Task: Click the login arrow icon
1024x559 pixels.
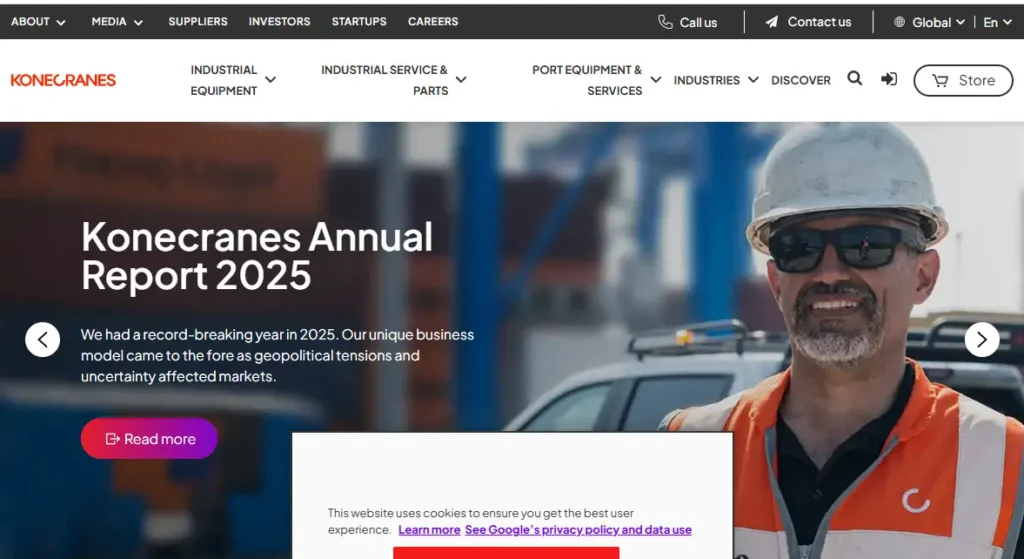Action: click(889, 79)
